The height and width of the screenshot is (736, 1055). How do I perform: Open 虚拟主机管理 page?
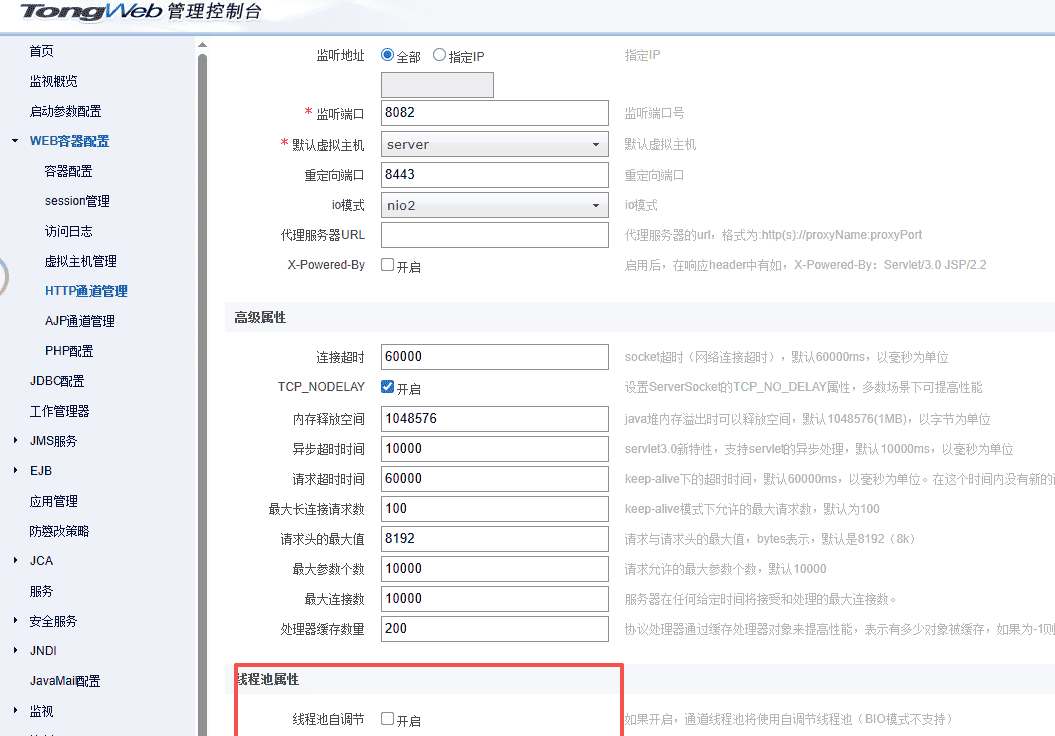click(x=81, y=261)
